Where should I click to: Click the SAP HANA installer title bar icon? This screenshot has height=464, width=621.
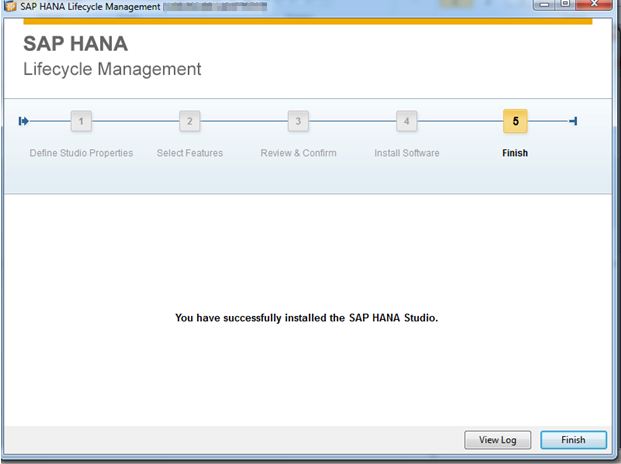(10, 6)
